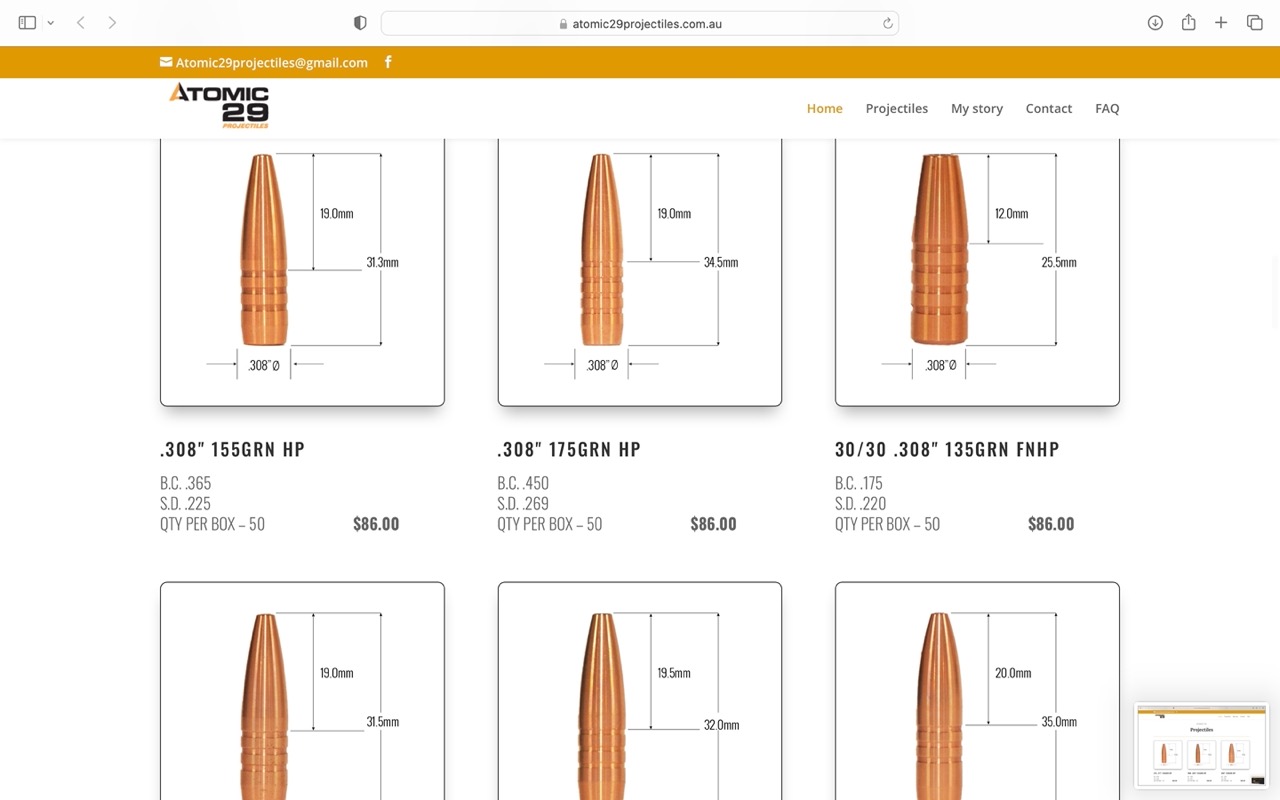Toggle the Safari sidebar
Screen dimensions: 1280x800
[27, 22]
